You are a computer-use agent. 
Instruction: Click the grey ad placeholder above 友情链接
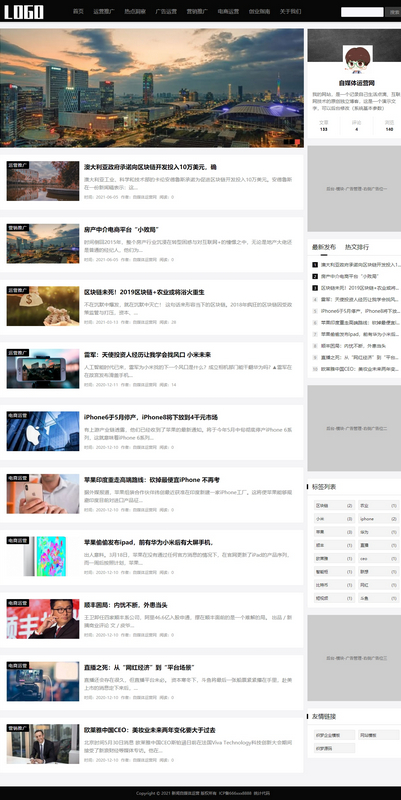pyautogui.click(x=354, y=658)
